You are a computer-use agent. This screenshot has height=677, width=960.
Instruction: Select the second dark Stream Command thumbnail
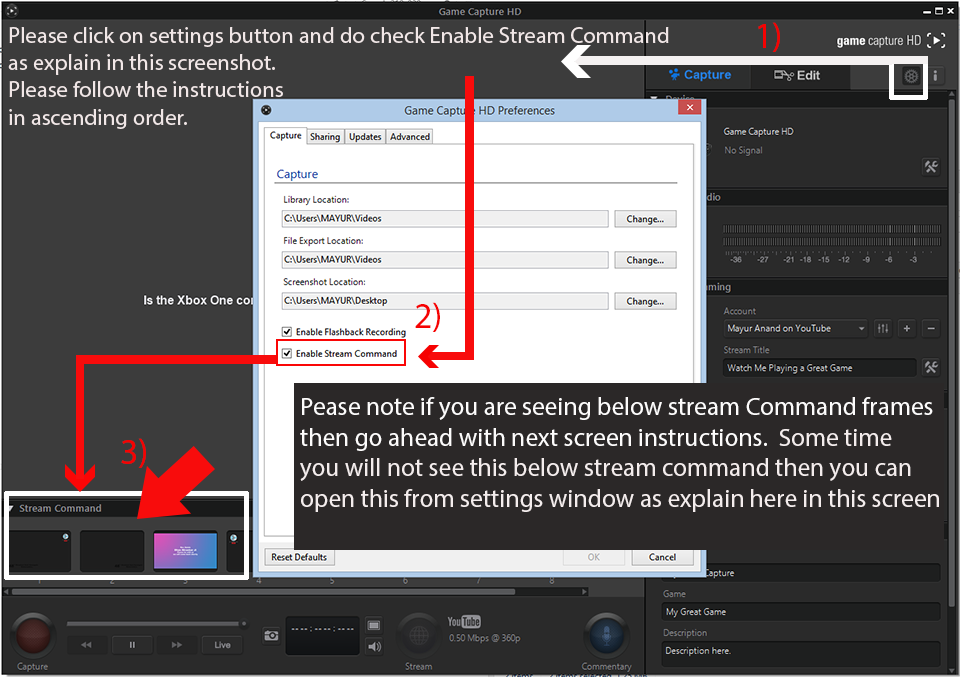pyautogui.click(x=112, y=551)
